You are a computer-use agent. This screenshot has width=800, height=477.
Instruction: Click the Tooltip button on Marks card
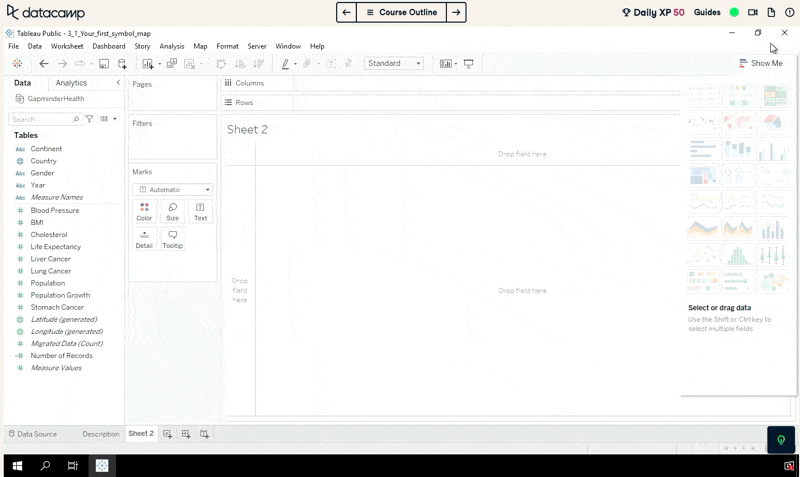[172, 239]
